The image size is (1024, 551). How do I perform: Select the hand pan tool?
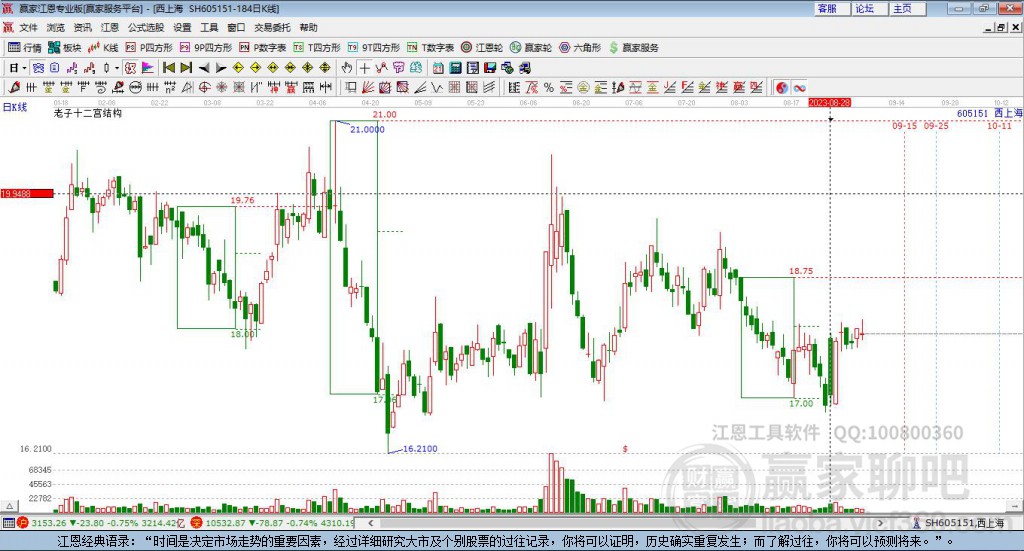point(347,68)
